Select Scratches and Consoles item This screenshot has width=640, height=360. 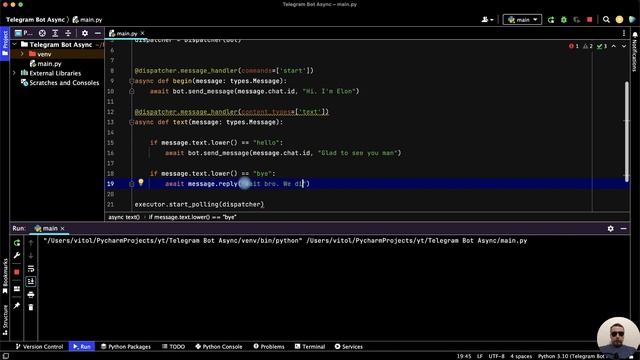coord(60,83)
